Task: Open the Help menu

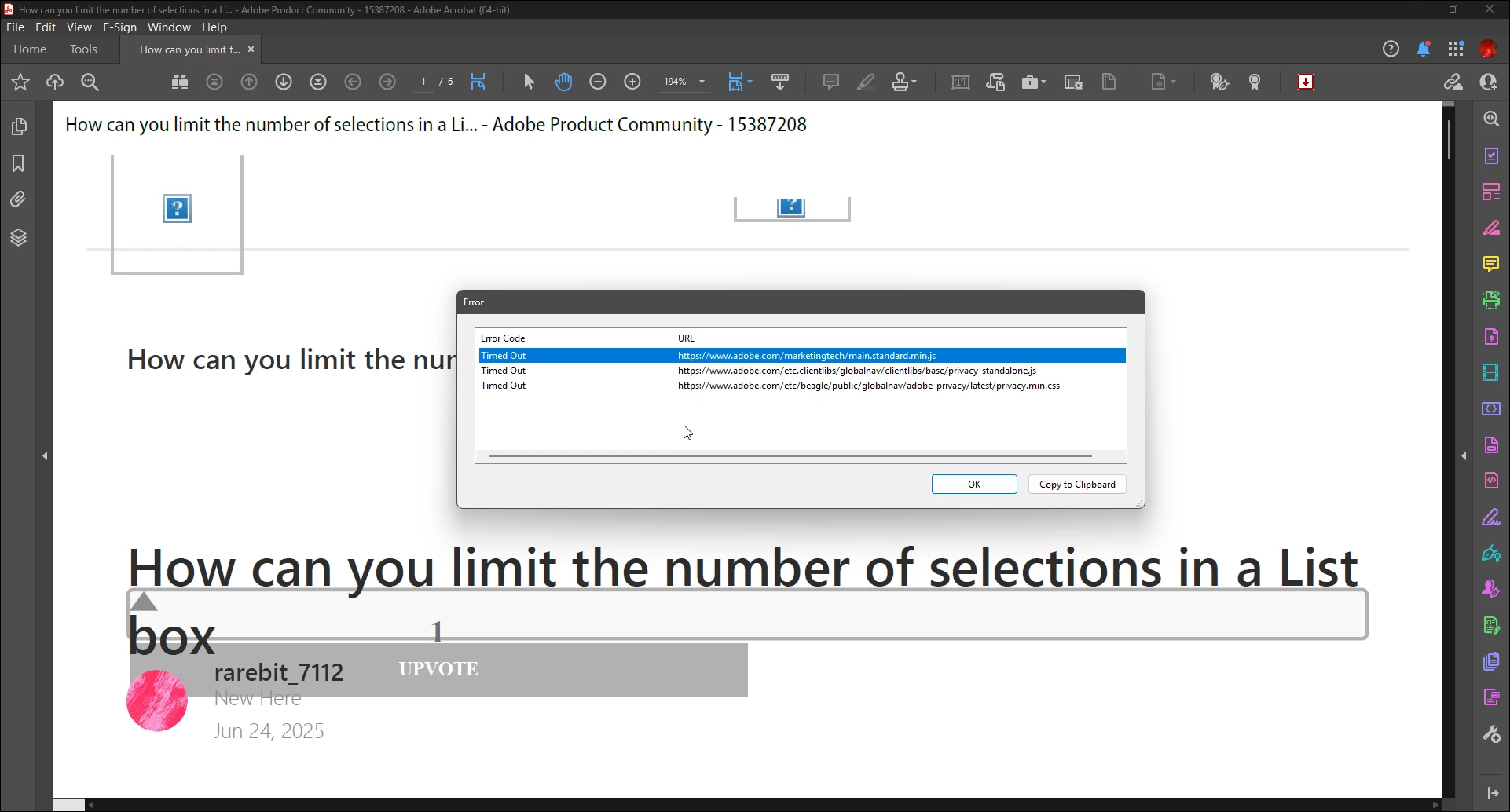Action: [x=214, y=27]
